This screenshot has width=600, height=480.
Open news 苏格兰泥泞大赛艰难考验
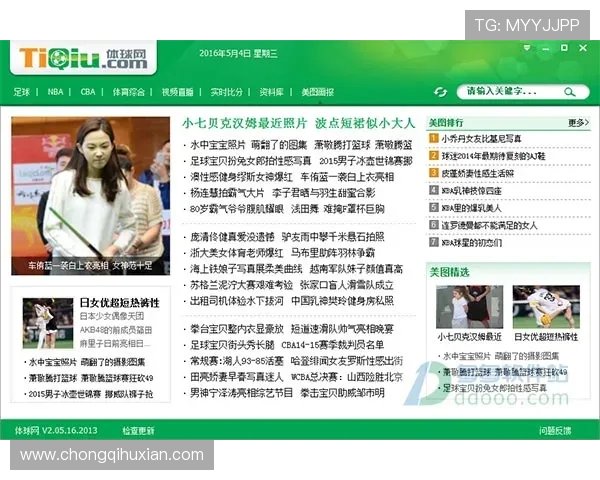(x=241, y=285)
